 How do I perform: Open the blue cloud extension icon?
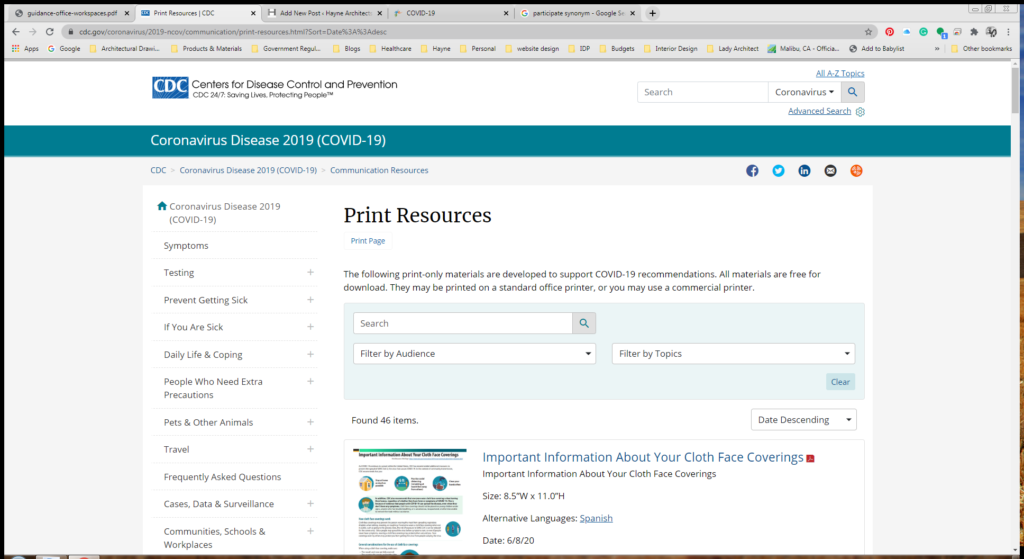point(906,31)
